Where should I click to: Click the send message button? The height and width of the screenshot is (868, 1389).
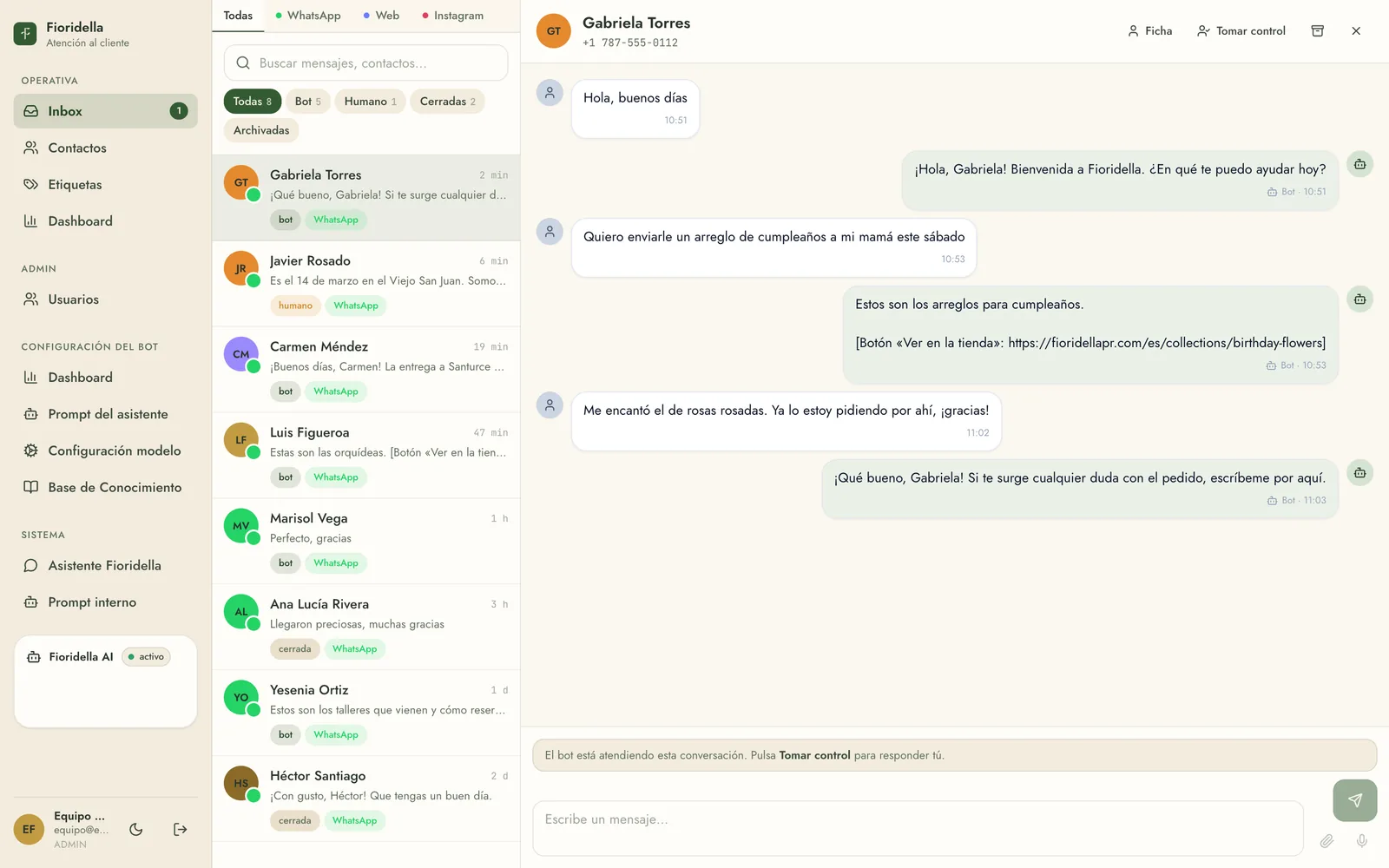1354,800
